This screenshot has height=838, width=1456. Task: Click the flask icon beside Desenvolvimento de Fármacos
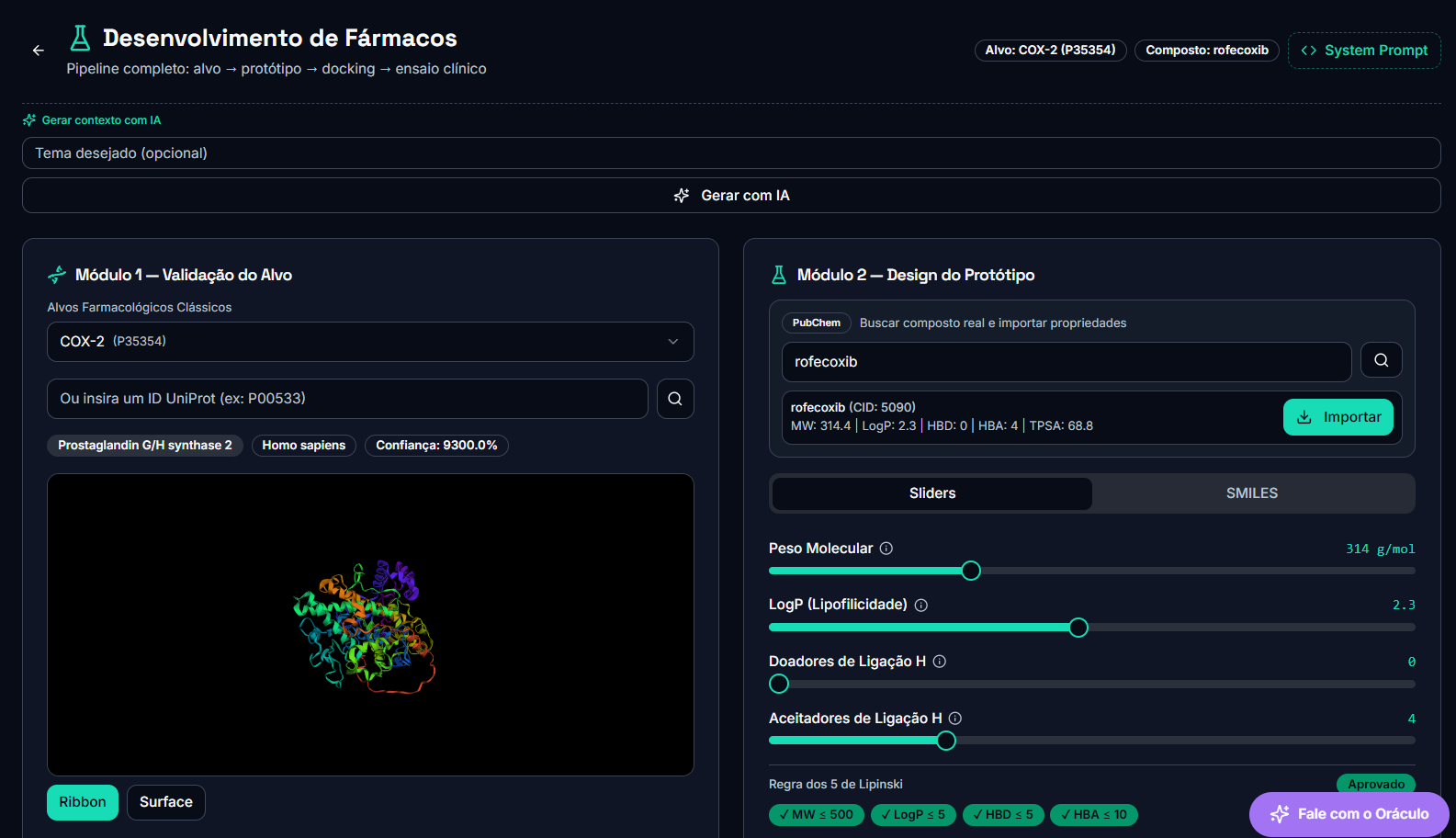point(81,38)
